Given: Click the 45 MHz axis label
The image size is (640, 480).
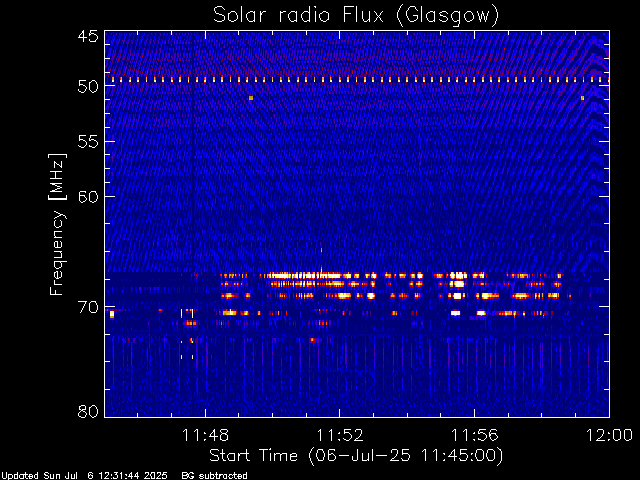Looking at the screenshot, I should 88,36.
